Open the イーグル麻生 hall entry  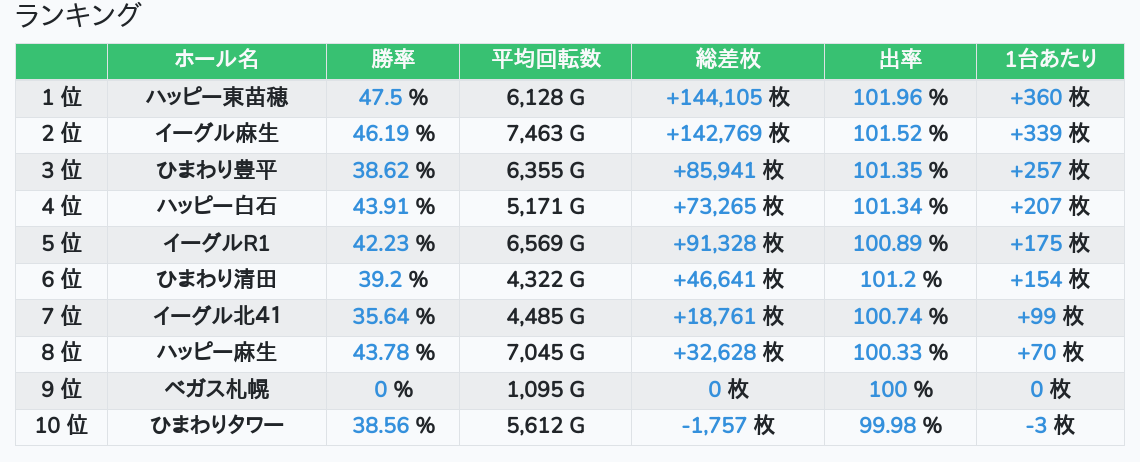[216, 134]
